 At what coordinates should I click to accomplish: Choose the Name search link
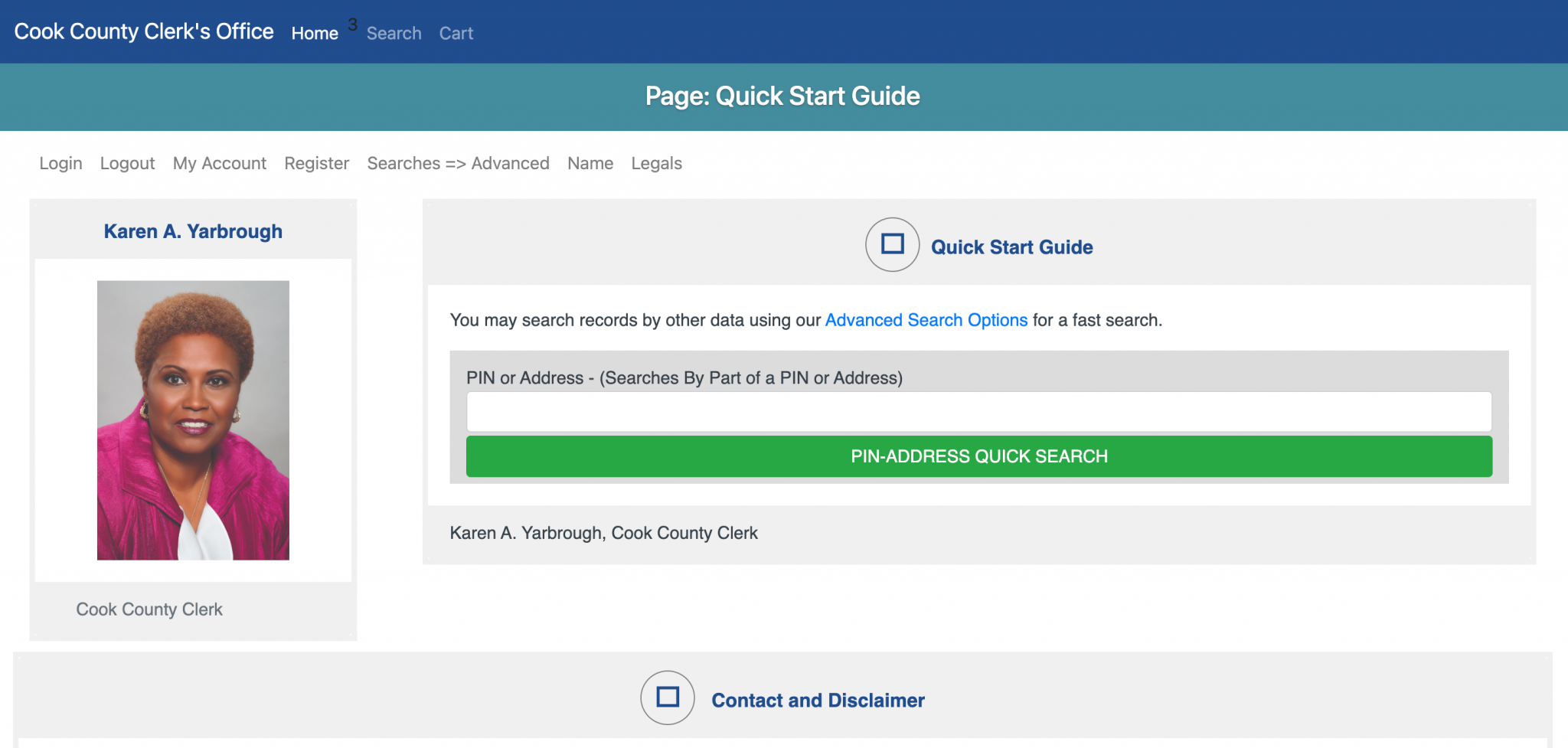pyautogui.click(x=590, y=164)
